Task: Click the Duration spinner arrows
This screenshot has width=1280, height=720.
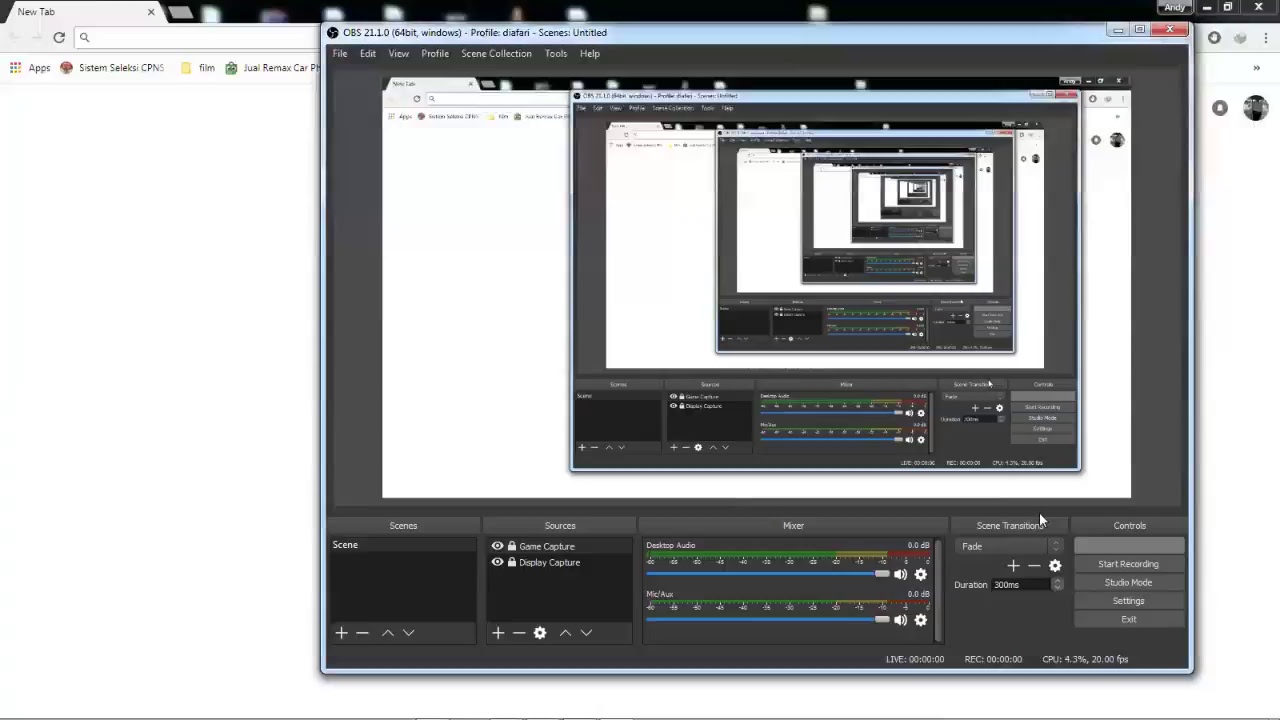Action: tap(1057, 585)
